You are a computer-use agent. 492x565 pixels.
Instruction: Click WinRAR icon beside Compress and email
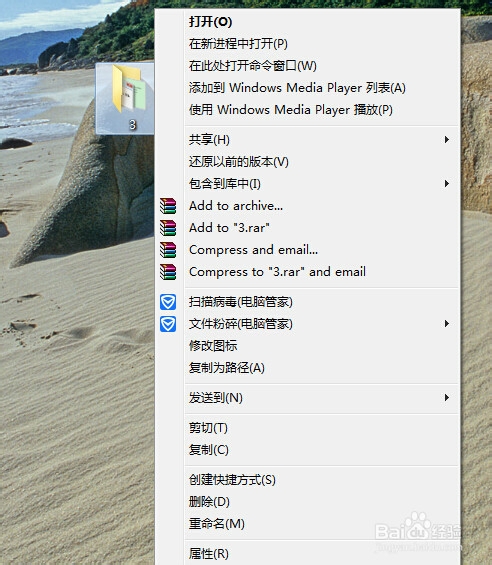tap(168, 250)
